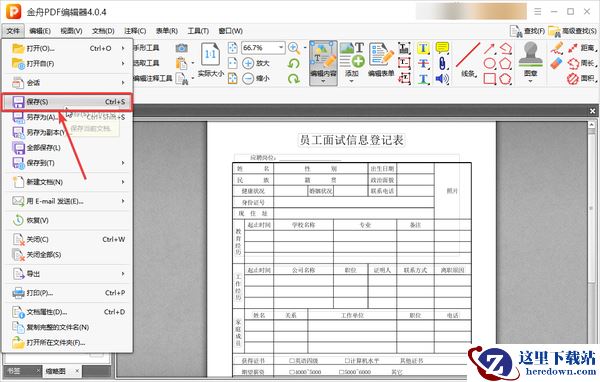Select the yellow highlight text tool
Screen dimensions: 600x382
pyautogui.click(x=423, y=48)
